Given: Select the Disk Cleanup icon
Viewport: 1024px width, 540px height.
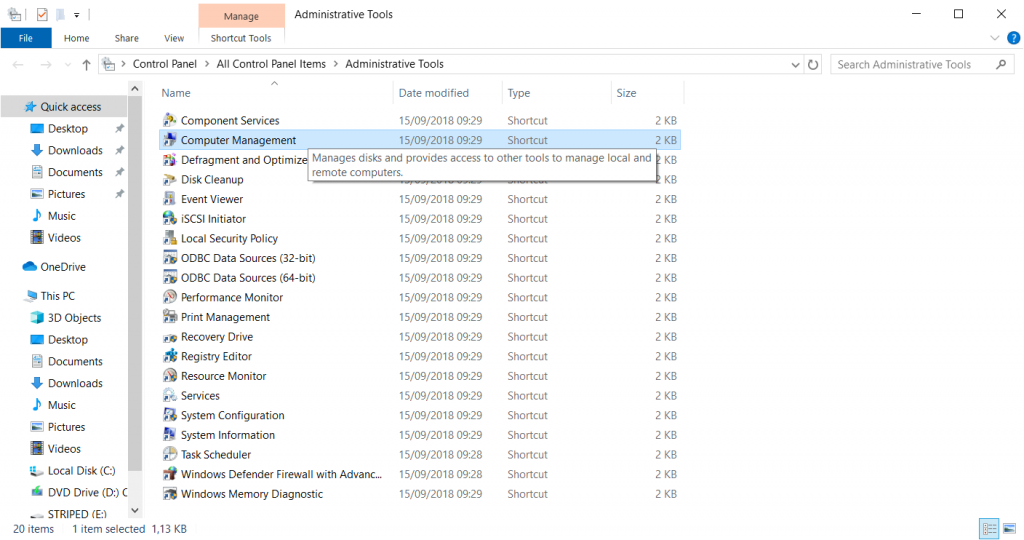Looking at the screenshot, I should (x=170, y=179).
